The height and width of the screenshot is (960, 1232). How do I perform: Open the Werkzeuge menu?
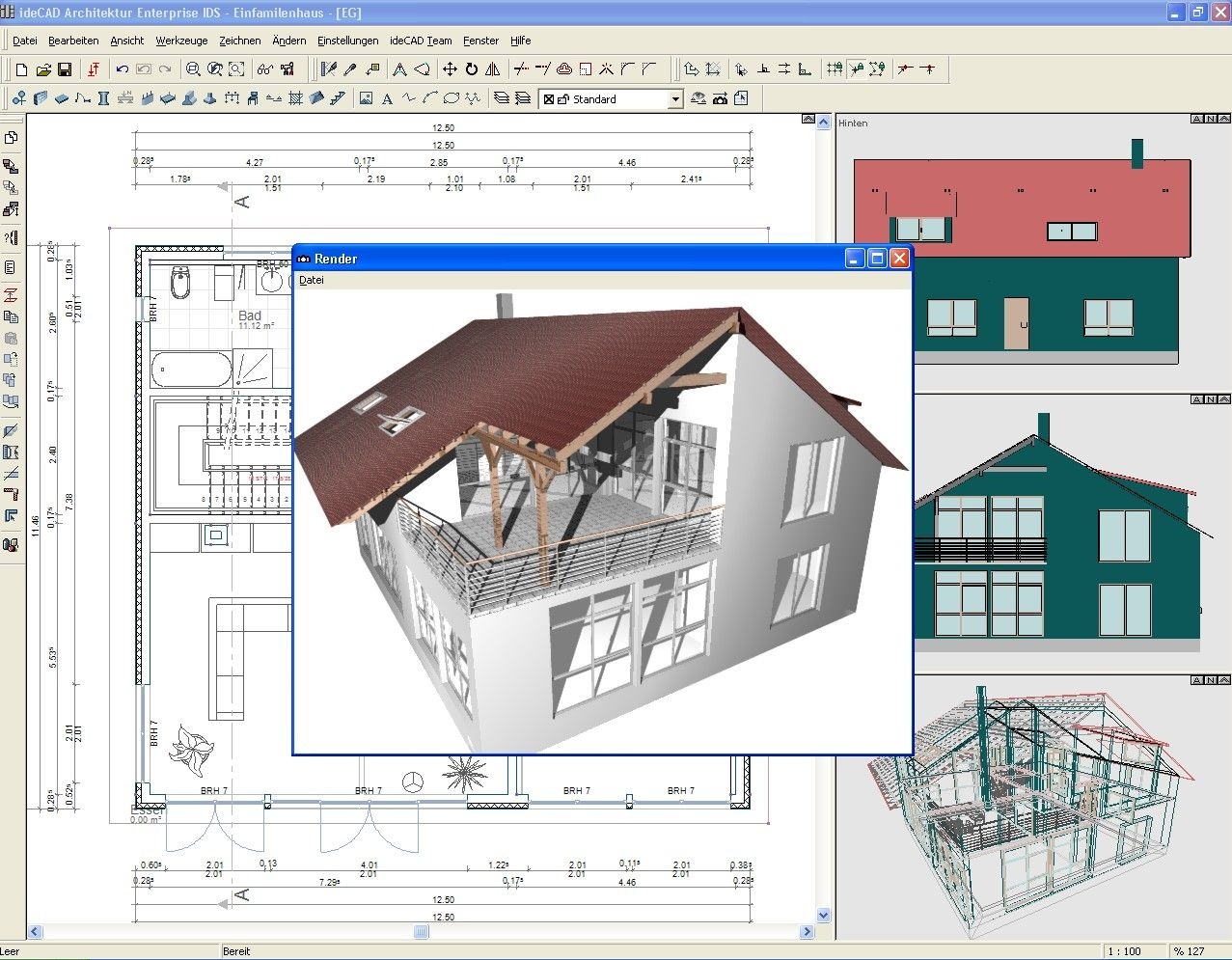181,41
